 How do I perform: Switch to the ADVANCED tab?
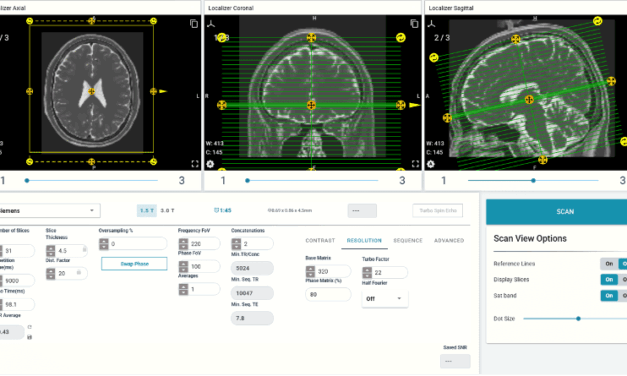tap(449, 240)
